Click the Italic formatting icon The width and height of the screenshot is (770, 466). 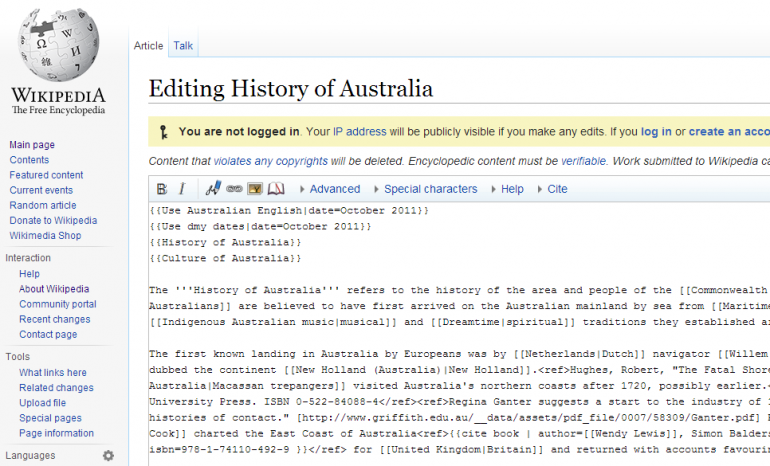pyautogui.click(x=182, y=189)
